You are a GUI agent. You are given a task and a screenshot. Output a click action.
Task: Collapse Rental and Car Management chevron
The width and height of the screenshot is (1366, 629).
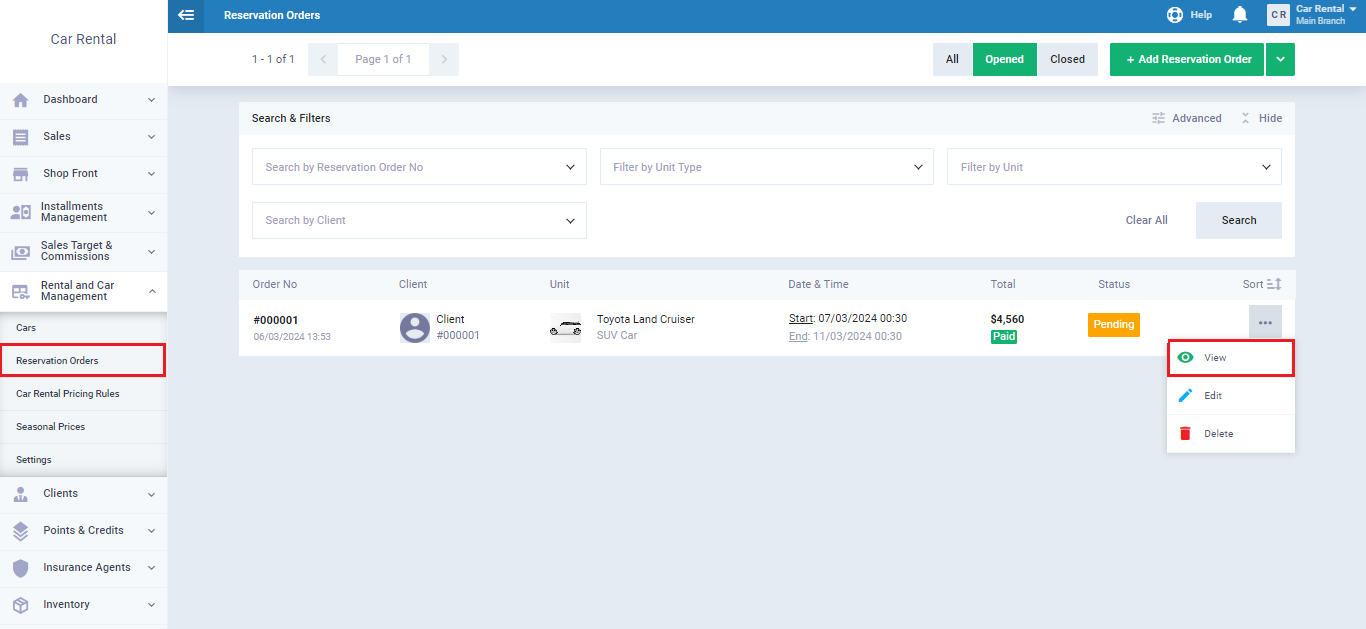[151, 291]
